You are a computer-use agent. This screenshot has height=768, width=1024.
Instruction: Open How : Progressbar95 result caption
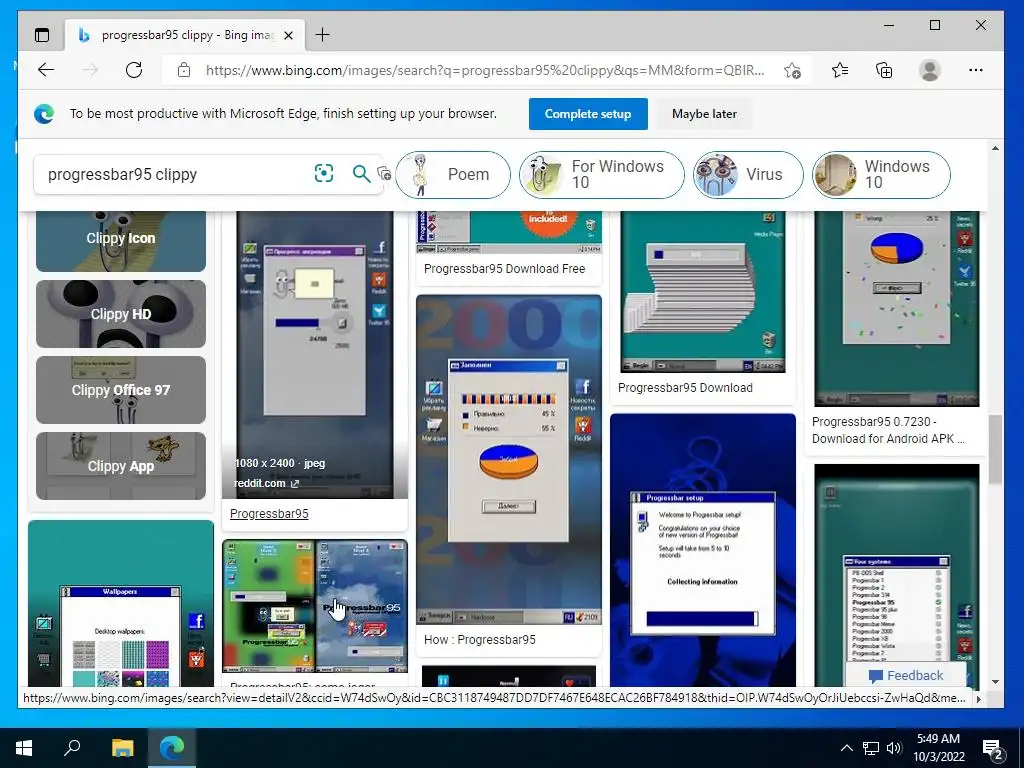[479, 639]
